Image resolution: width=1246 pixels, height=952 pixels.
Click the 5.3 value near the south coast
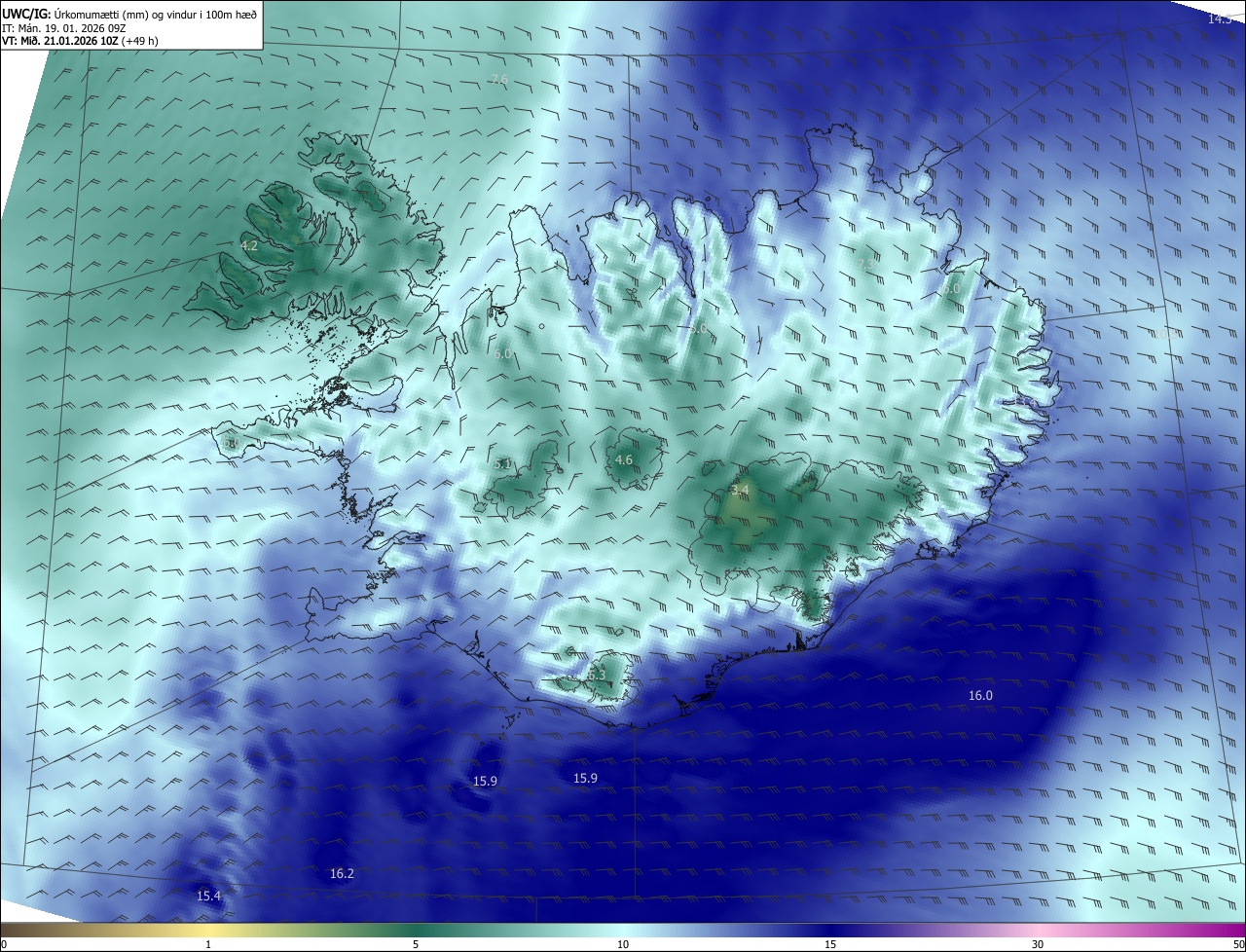pyautogui.click(x=597, y=675)
